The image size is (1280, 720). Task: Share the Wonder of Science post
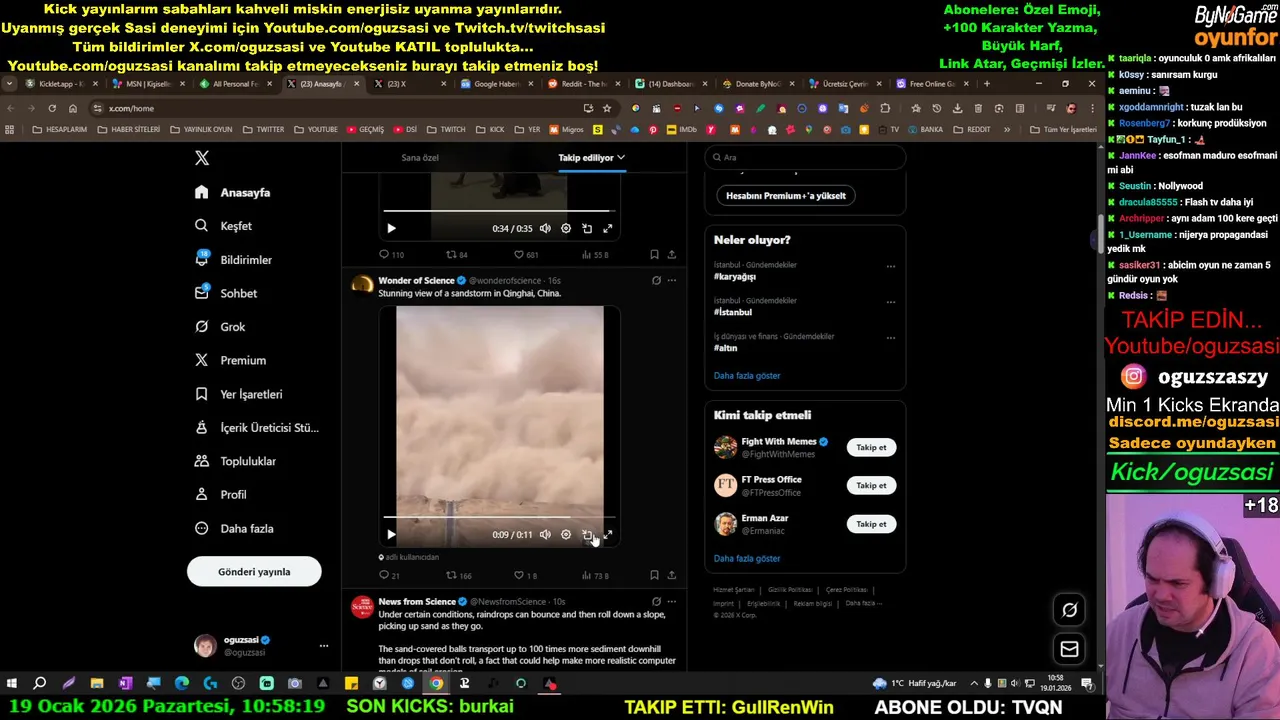[672, 575]
